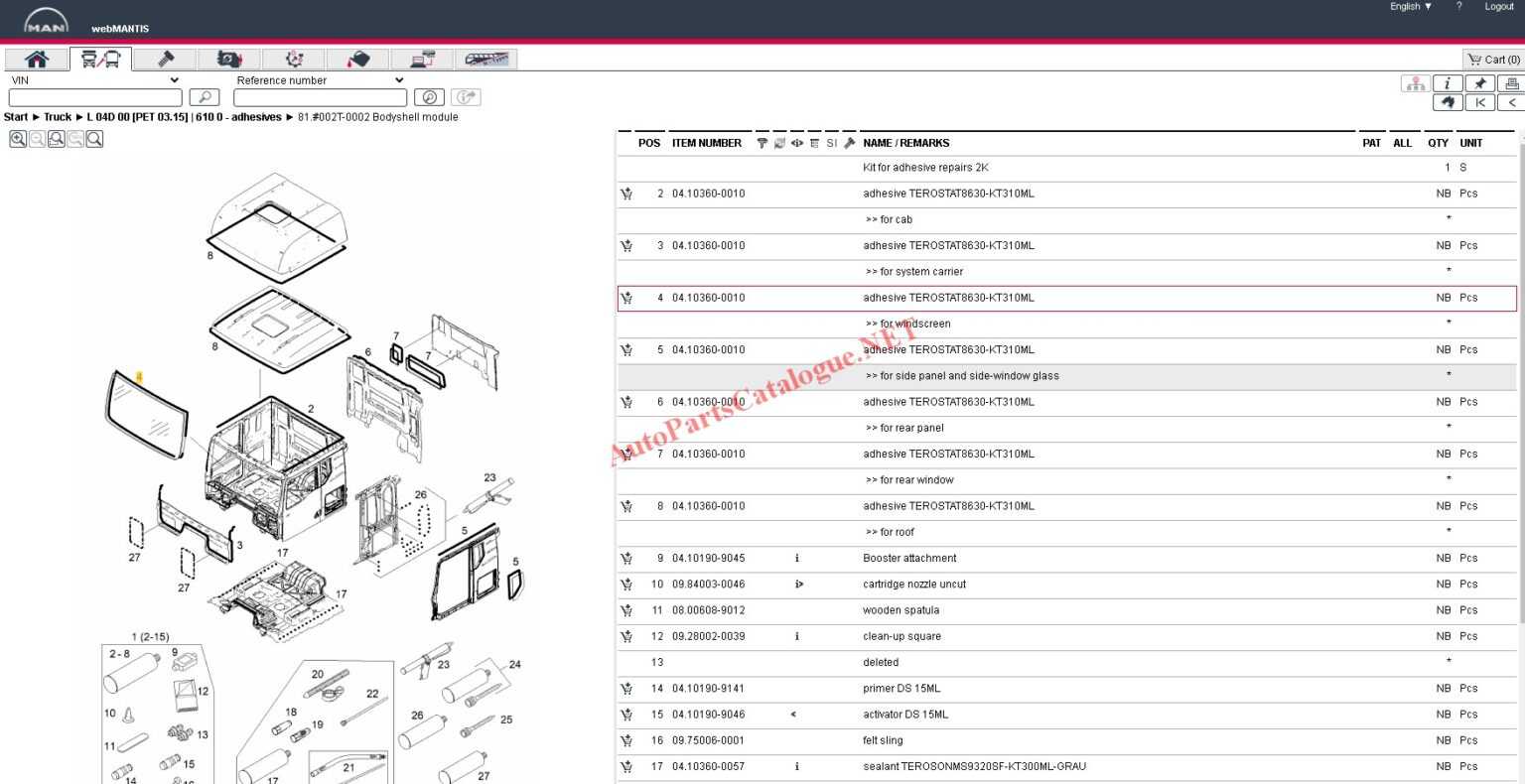Open the Home tab icon
1525x784 pixels.
(x=37, y=60)
